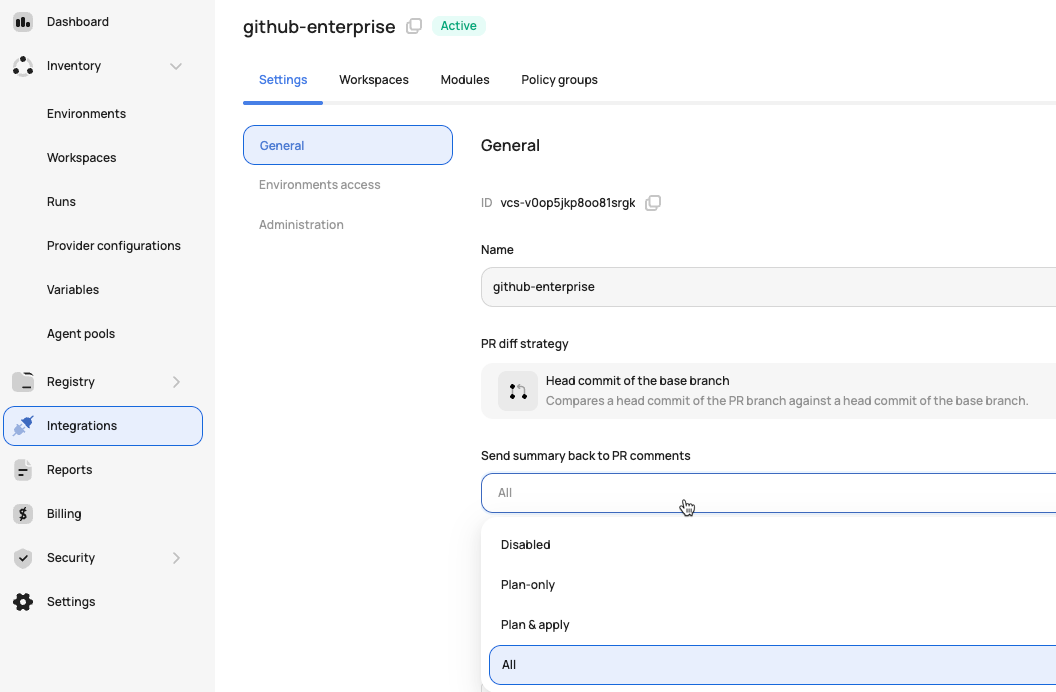
Task: Click the Security shield icon
Action: click(x=23, y=558)
